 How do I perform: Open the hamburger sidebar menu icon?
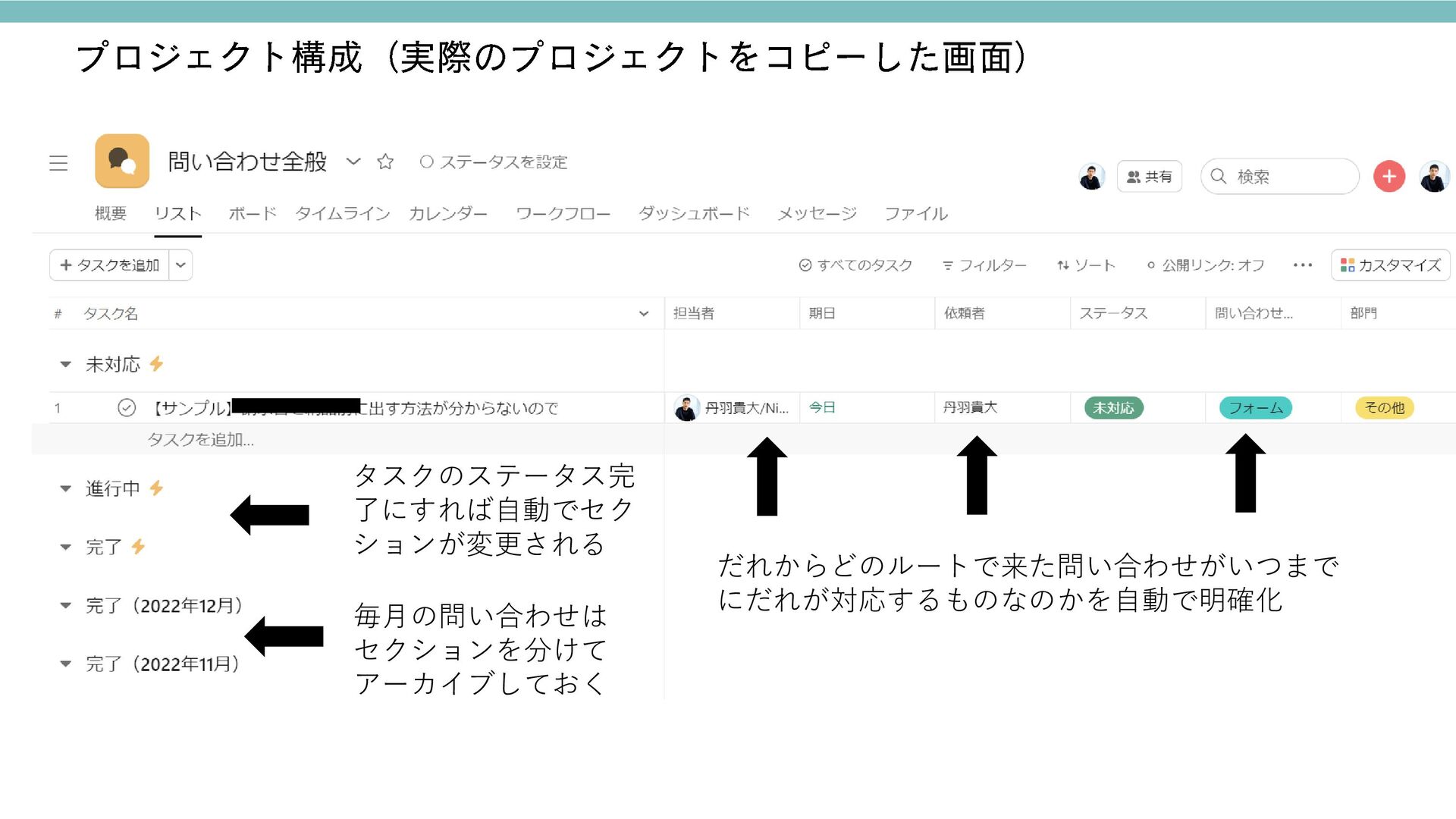pyautogui.click(x=58, y=163)
